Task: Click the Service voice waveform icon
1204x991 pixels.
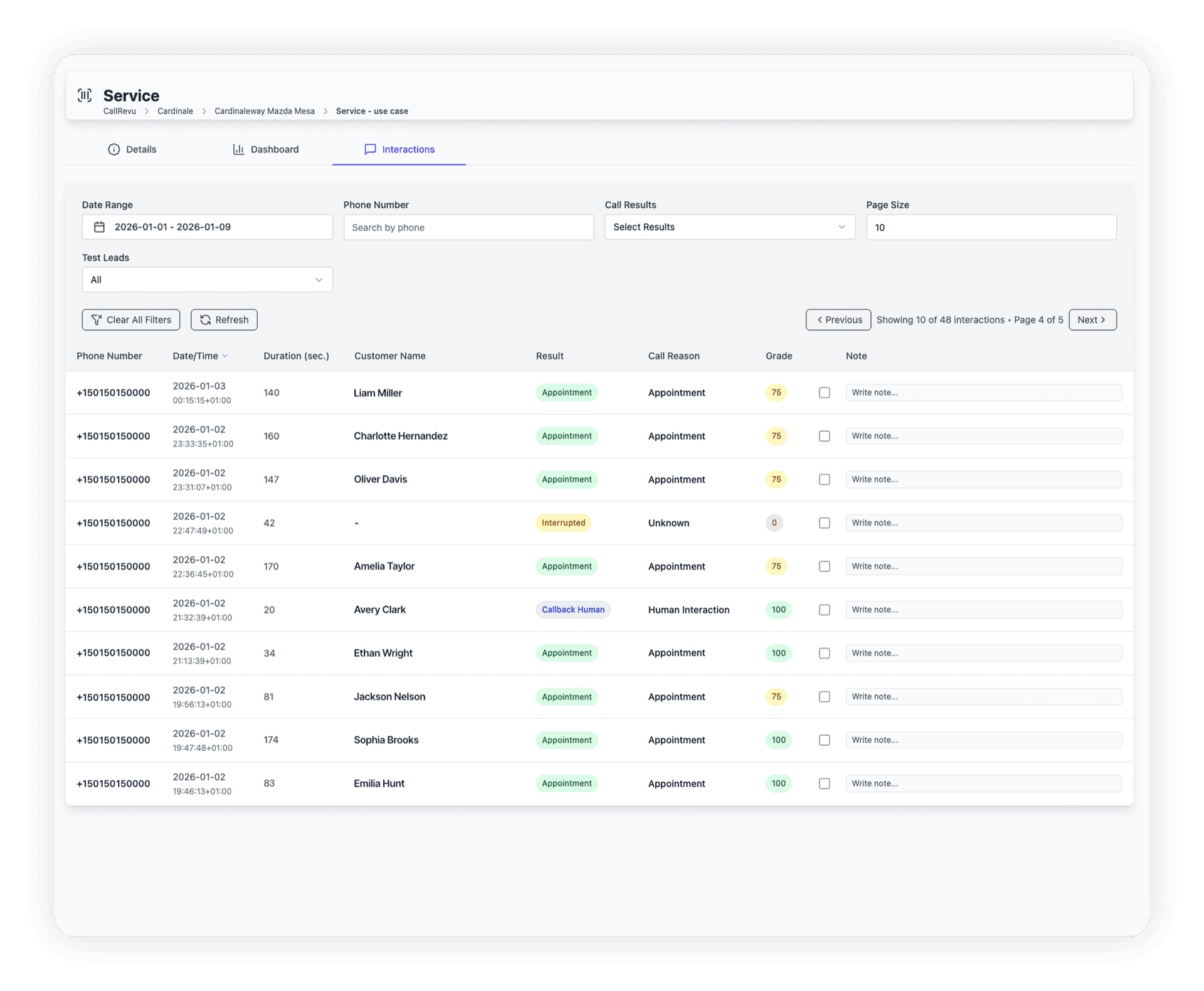Action: coord(85,95)
